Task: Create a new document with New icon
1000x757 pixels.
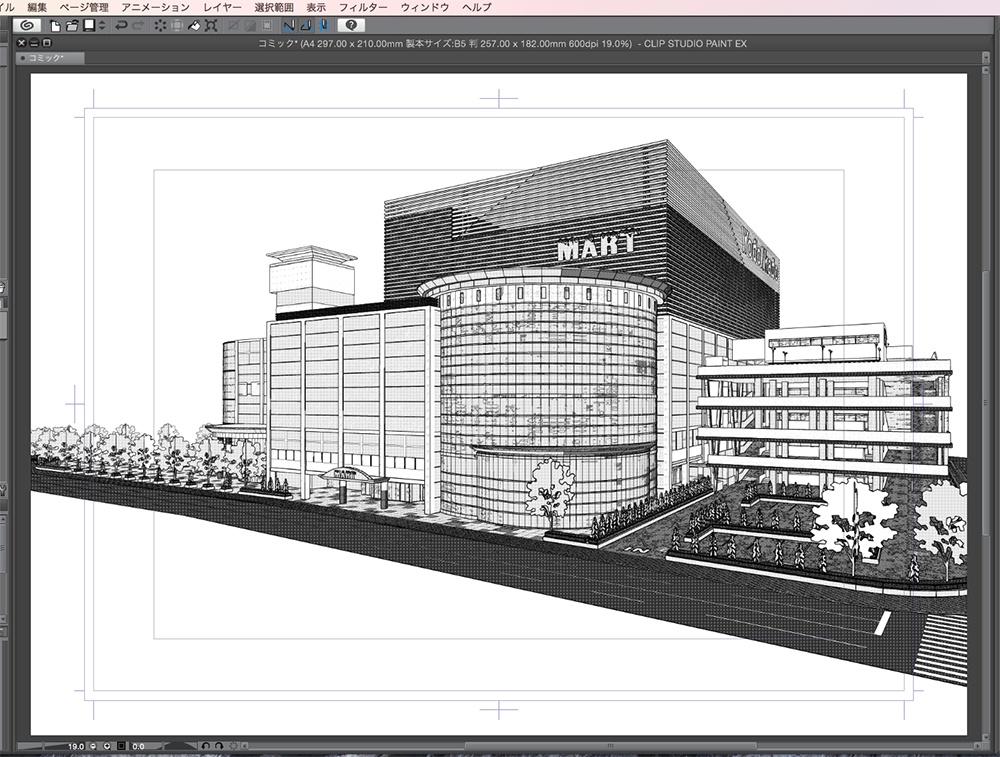Action: click(56, 24)
